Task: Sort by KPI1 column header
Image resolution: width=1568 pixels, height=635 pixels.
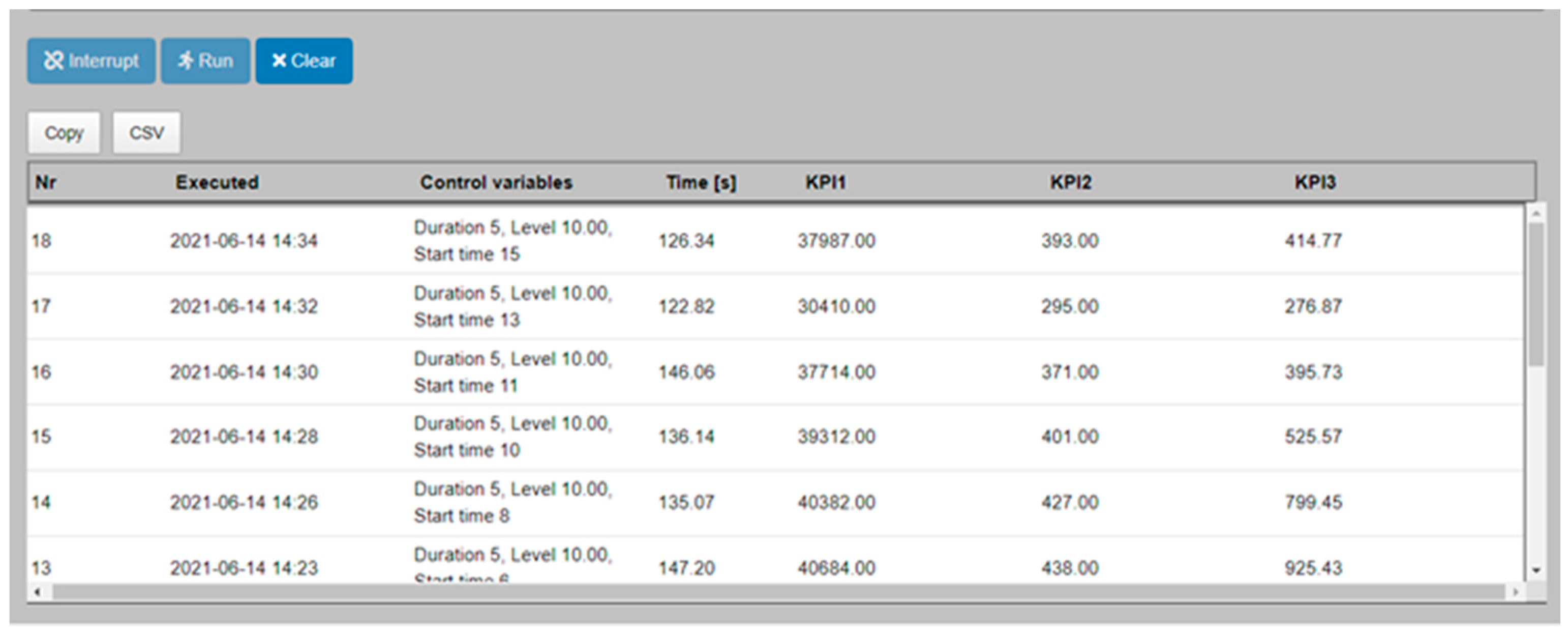Action: coord(825,182)
